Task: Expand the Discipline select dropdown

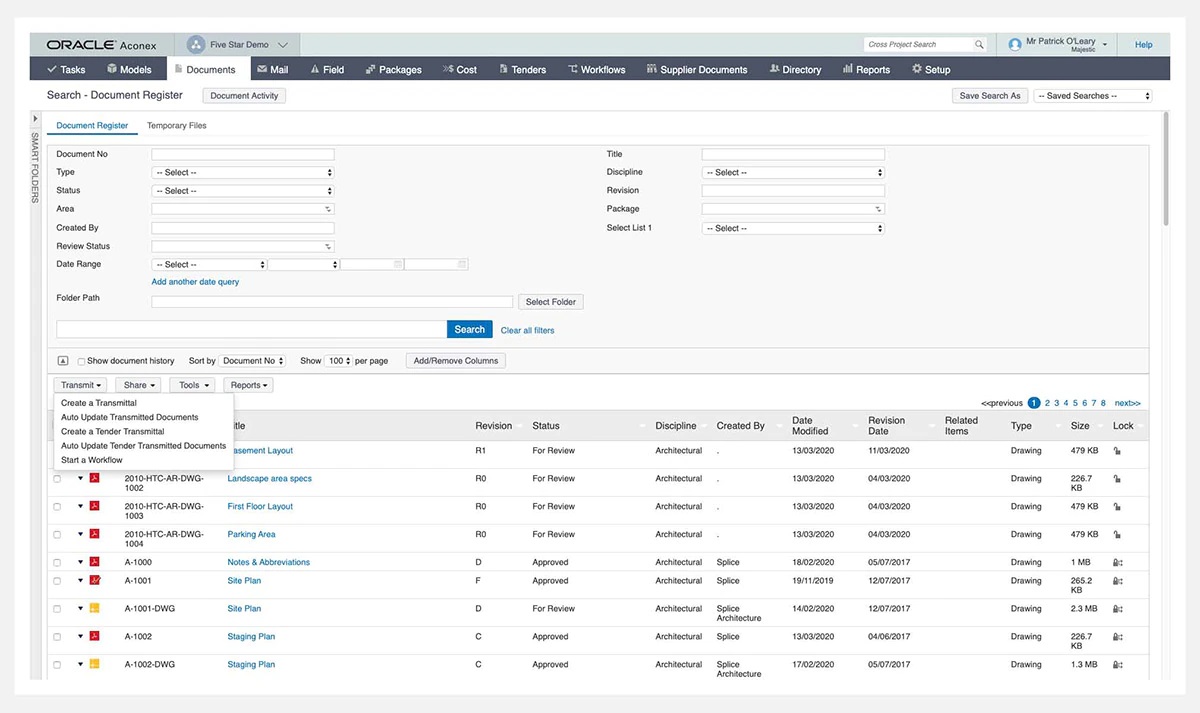Action: pyautogui.click(x=793, y=173)
